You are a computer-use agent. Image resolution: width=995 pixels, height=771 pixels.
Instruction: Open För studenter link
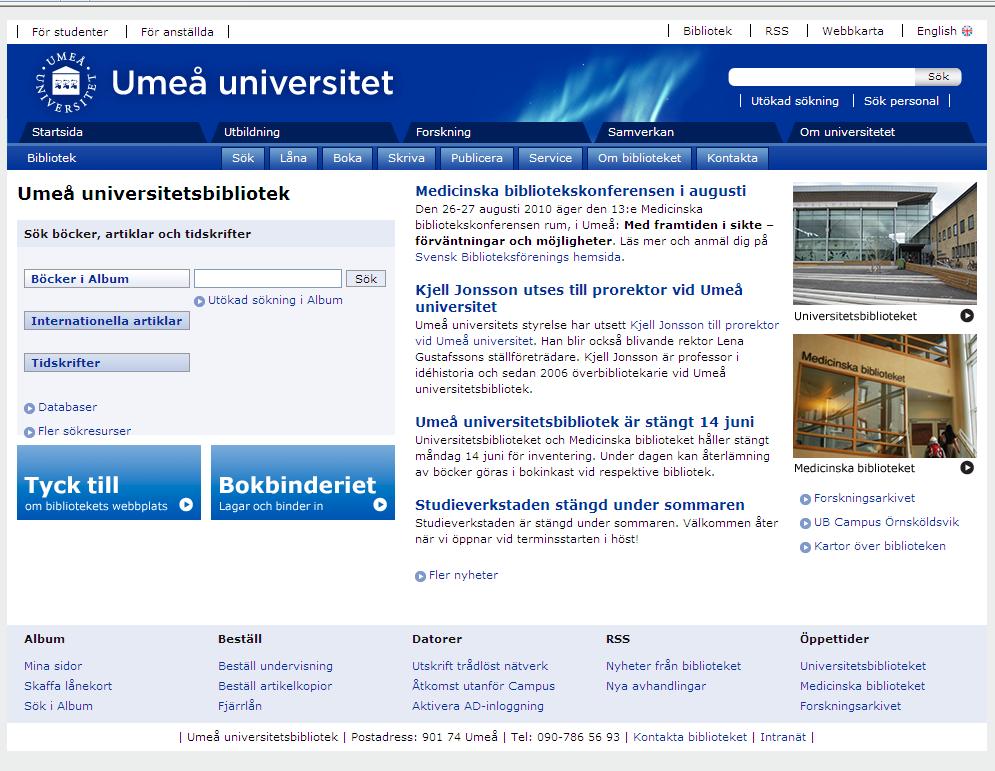click(x=70, y=32)
